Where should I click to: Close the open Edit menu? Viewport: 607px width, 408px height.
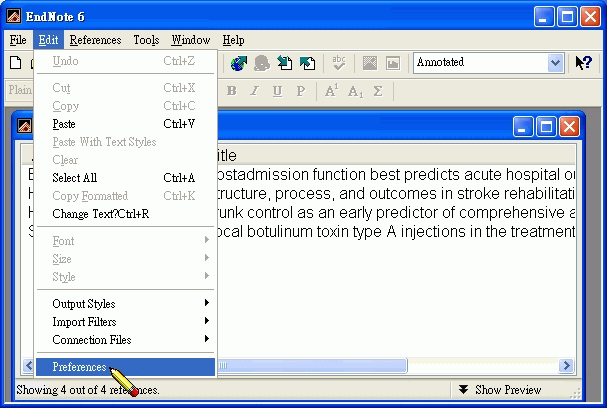pos(48,40)
